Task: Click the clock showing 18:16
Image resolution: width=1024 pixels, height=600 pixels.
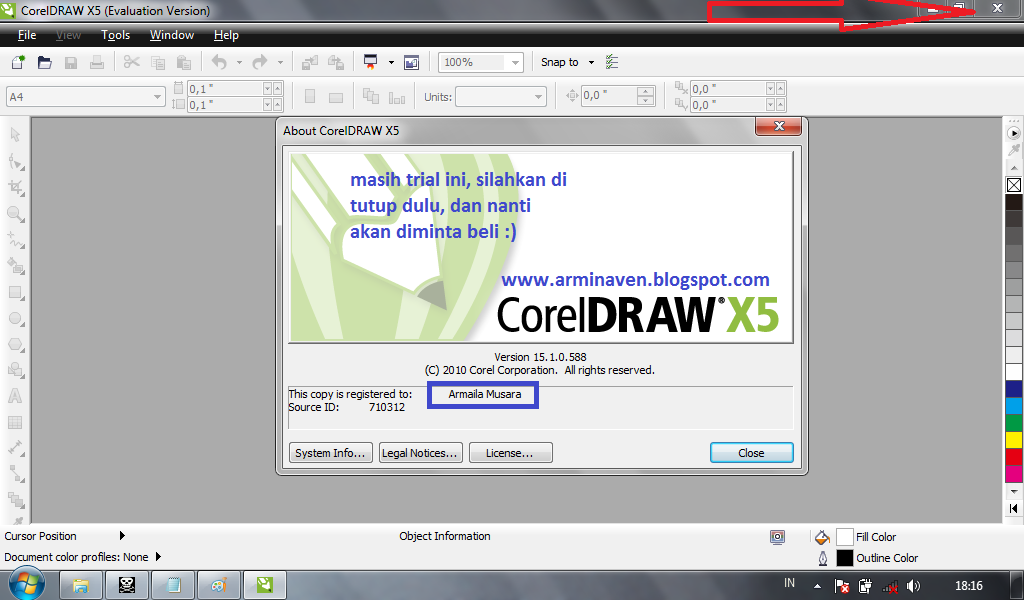Action: pos(968,586)
